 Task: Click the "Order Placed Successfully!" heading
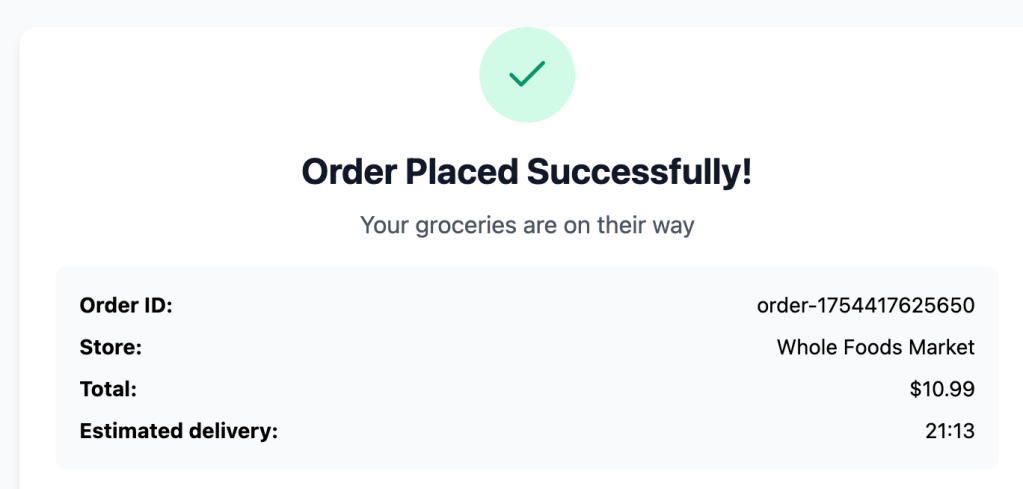526,172
